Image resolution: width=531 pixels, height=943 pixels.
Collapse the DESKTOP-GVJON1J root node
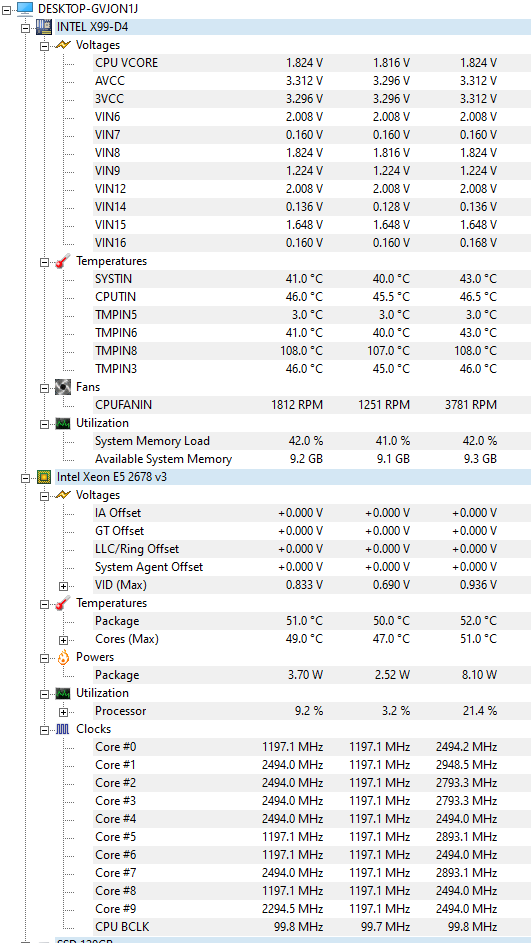(7, 9)
